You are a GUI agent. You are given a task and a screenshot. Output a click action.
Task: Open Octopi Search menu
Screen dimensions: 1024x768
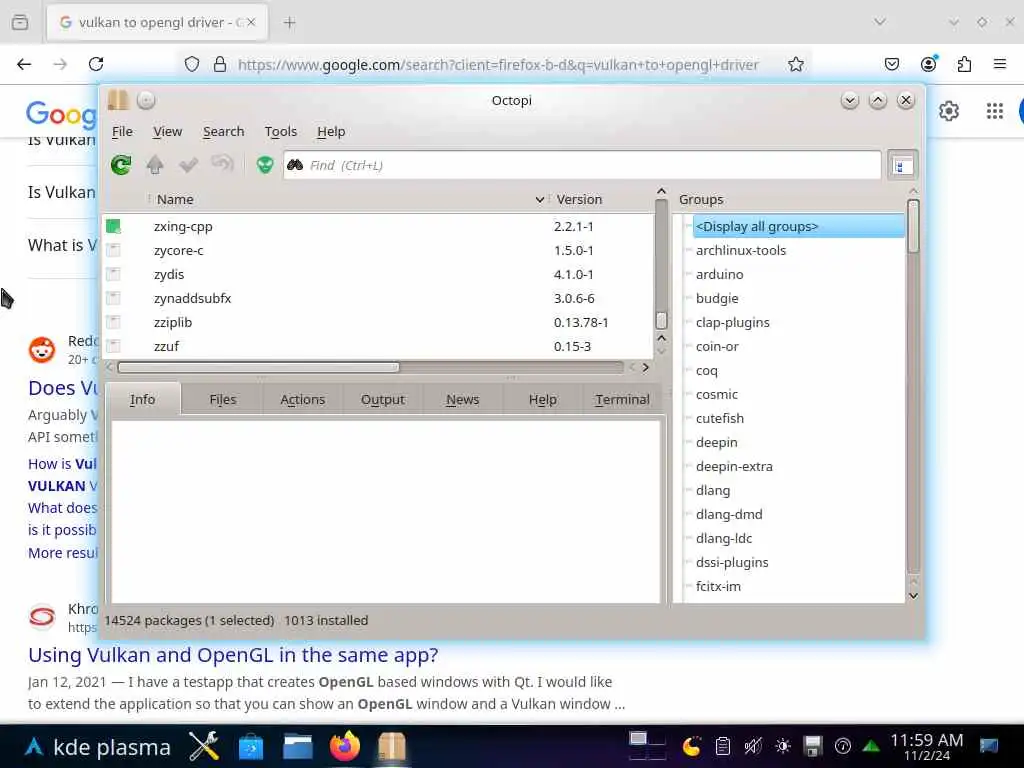(x=223, y=131)
